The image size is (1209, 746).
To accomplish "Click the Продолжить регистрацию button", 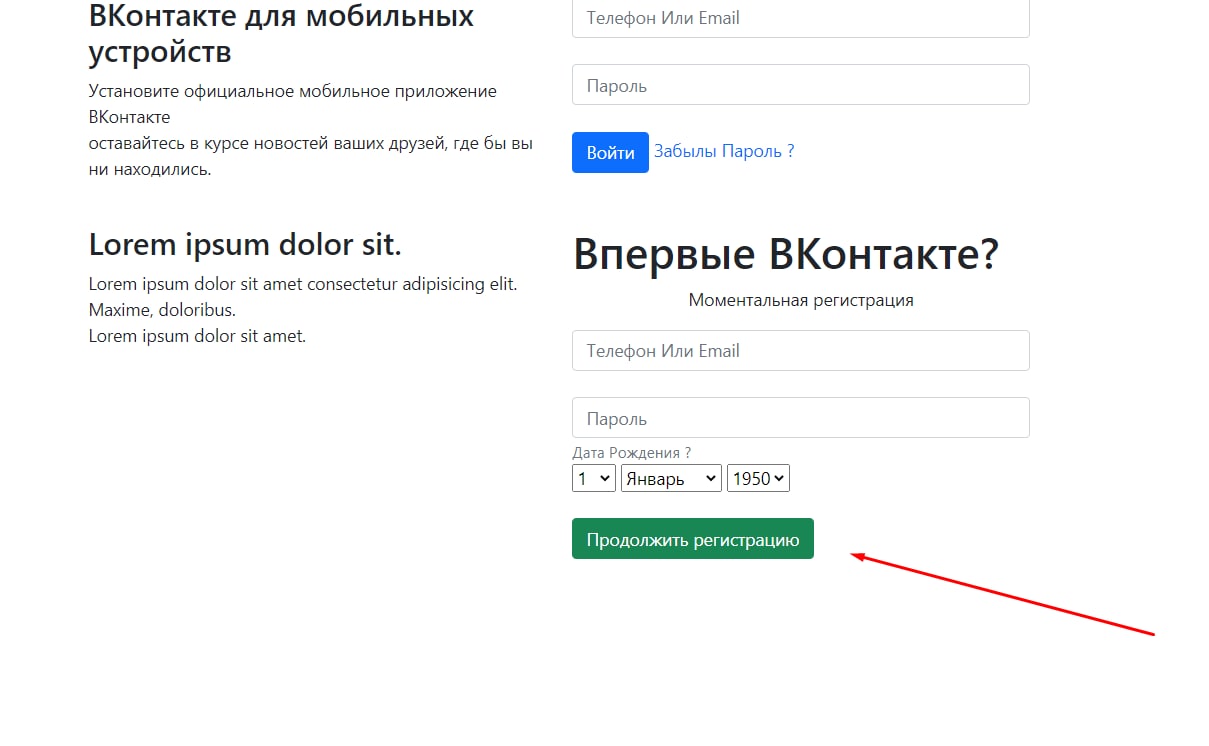I will point(693,539).
